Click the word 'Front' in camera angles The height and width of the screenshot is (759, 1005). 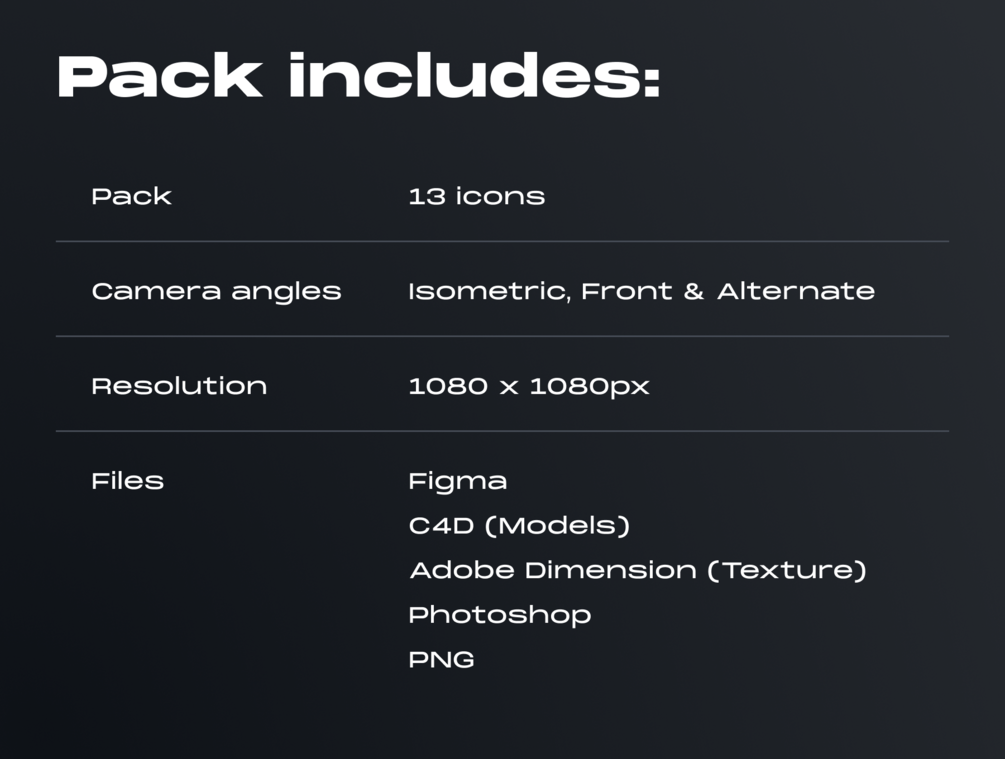(x=627, y=291)
